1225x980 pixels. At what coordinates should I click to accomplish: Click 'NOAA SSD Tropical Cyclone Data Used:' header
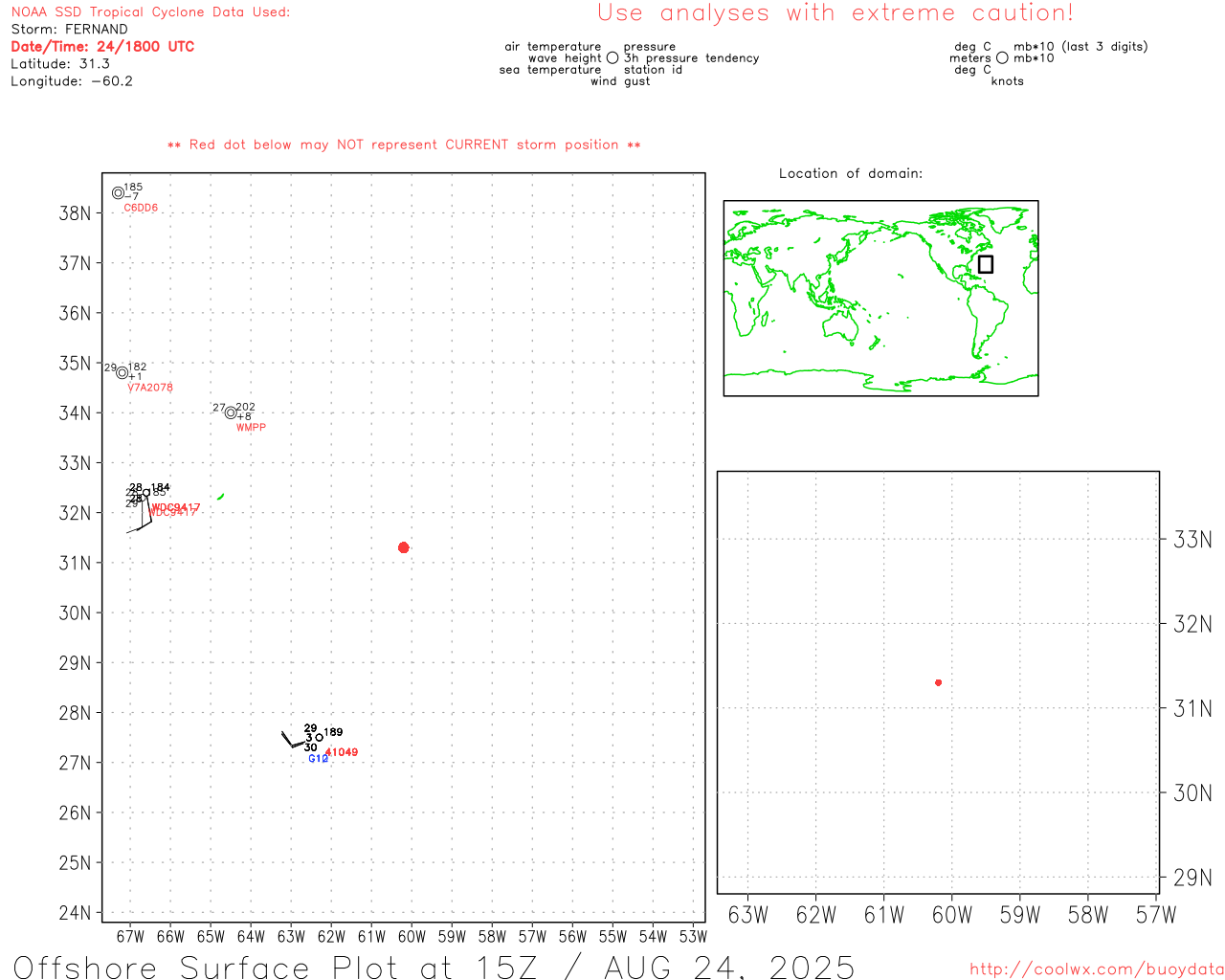coord(150,11)
